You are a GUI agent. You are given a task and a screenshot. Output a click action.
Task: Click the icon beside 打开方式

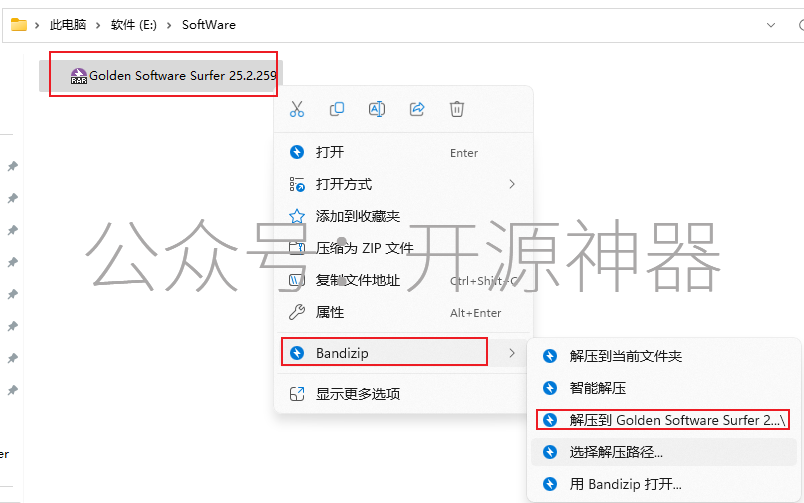(x=297, y=184)
